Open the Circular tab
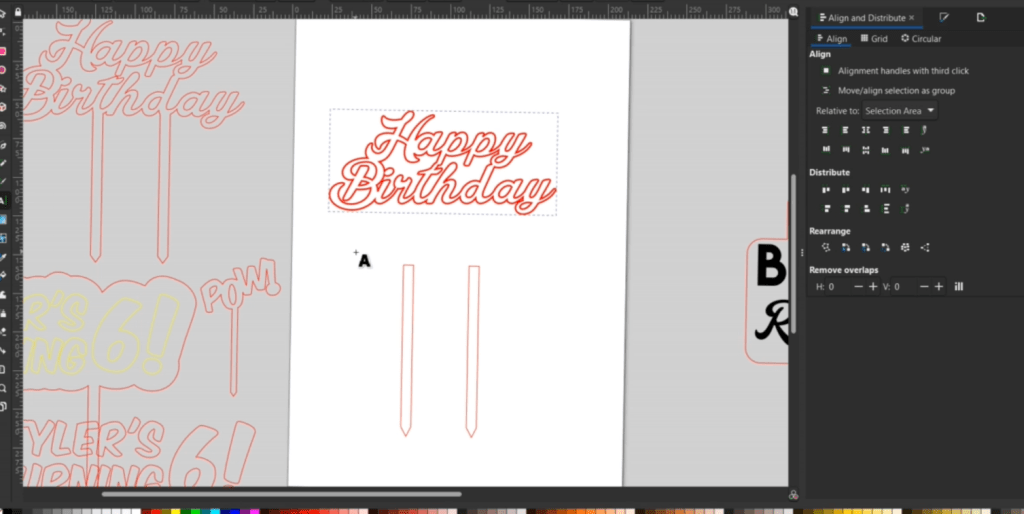Viewport: 1024px width, 514px height. pyautogui.click(x=920, y=39)
